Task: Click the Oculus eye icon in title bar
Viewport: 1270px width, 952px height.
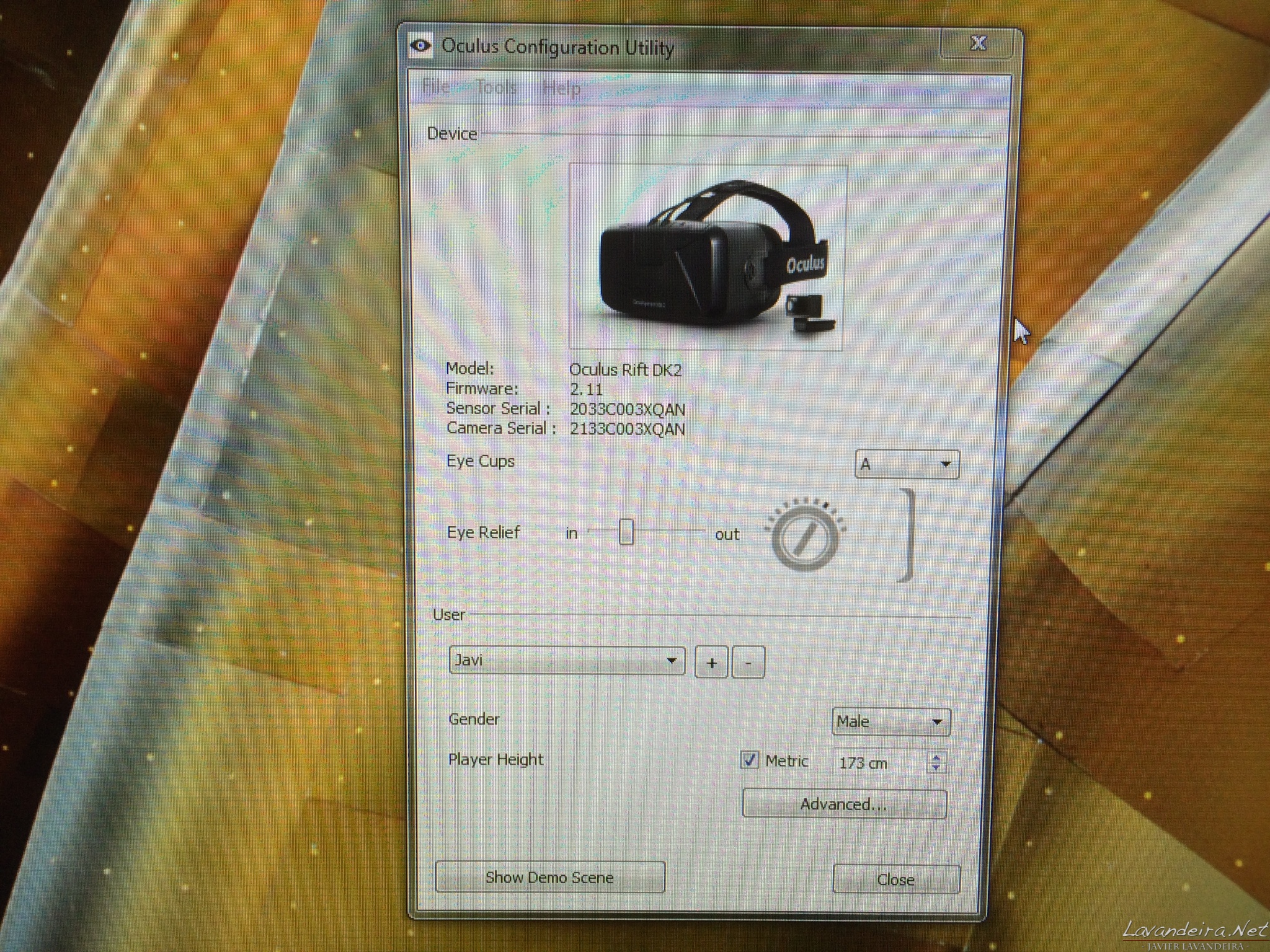Action: pyautogui.click(x=421, y=45)
